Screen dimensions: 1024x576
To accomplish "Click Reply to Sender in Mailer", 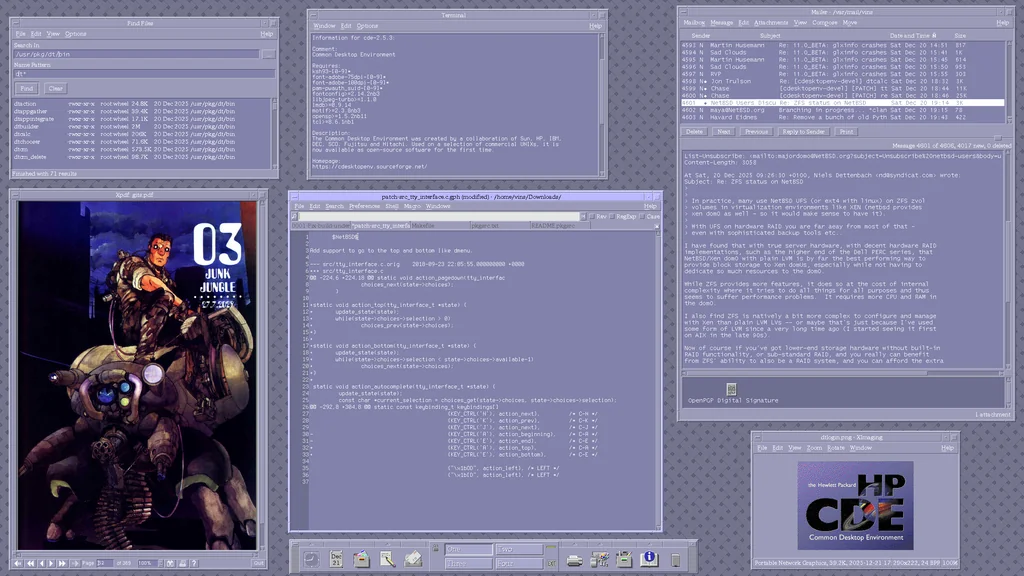I will tap(803, 131).
